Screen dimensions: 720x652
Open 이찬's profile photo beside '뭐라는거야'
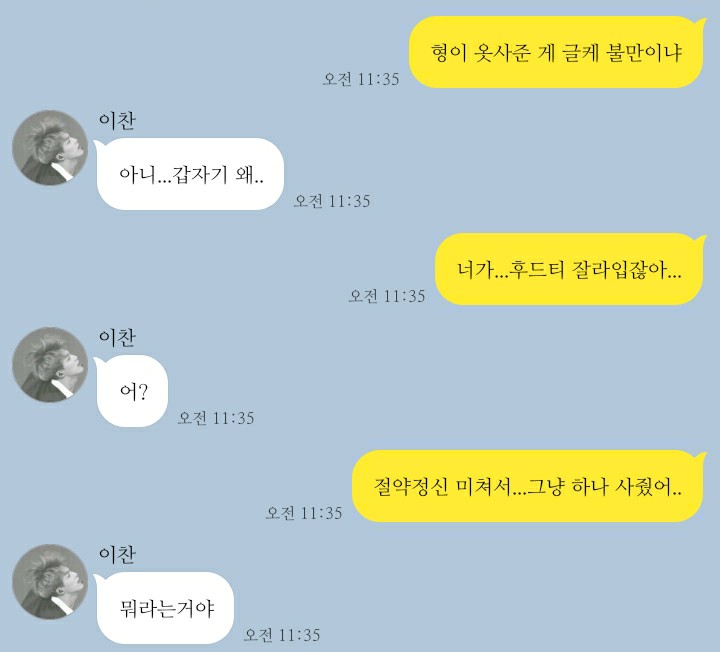click(50, 582)
